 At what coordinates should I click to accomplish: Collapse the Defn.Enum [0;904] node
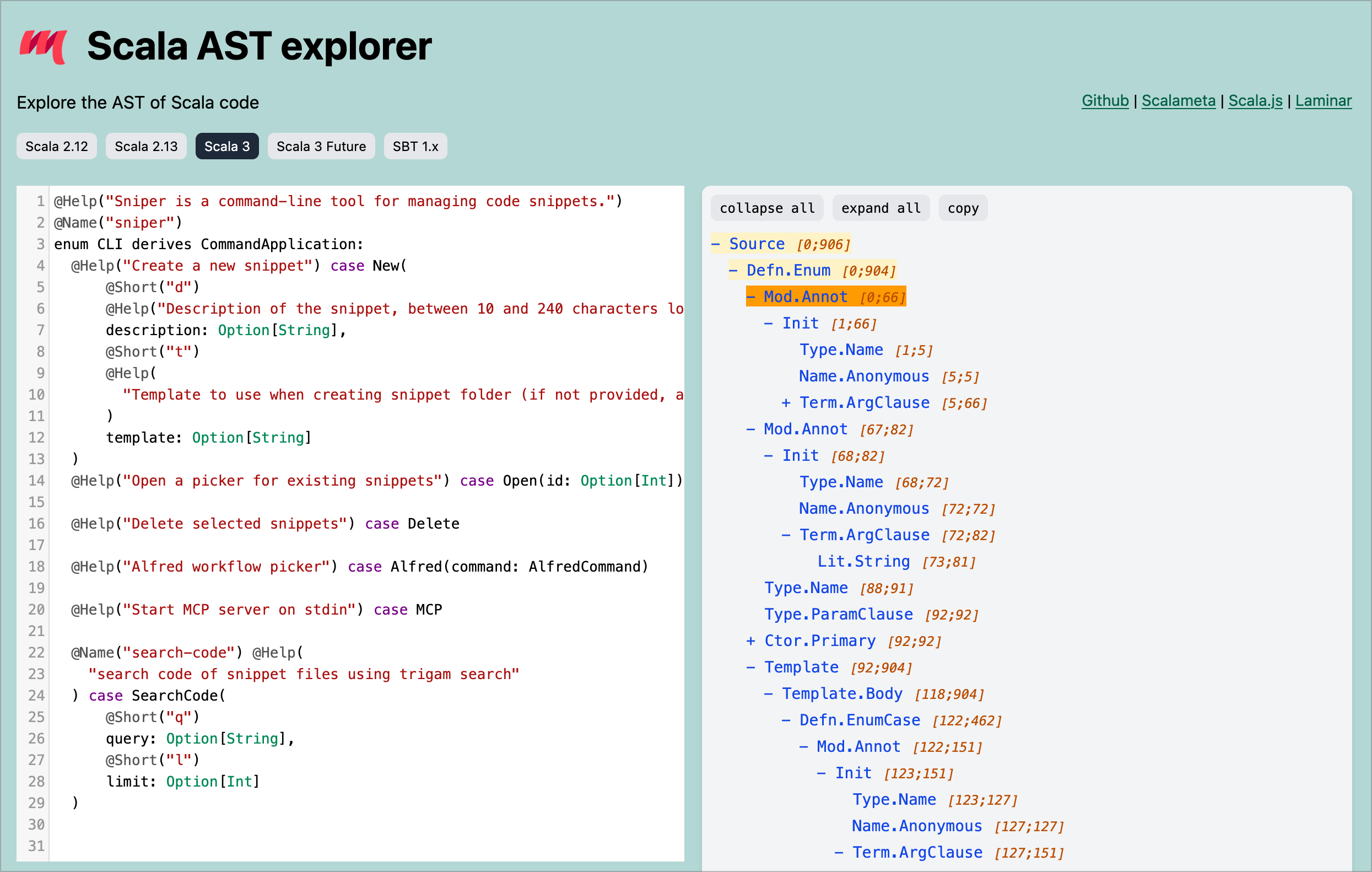click(734, 270)
